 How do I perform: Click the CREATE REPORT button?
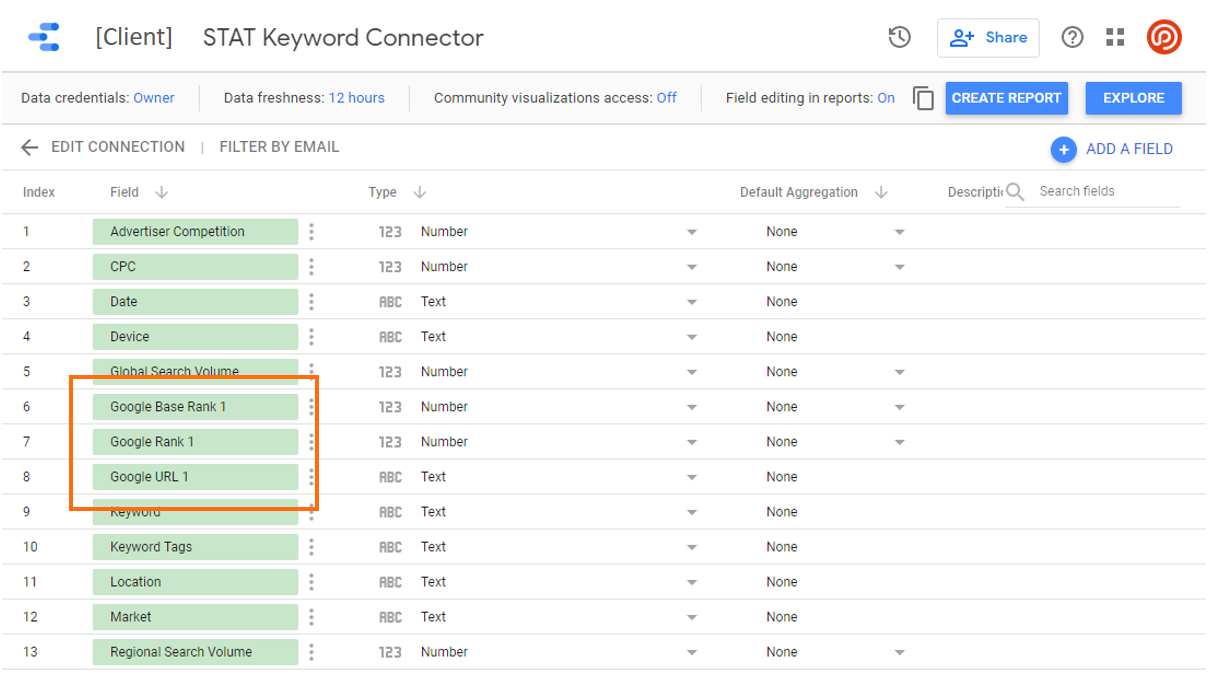(1006, 98)
